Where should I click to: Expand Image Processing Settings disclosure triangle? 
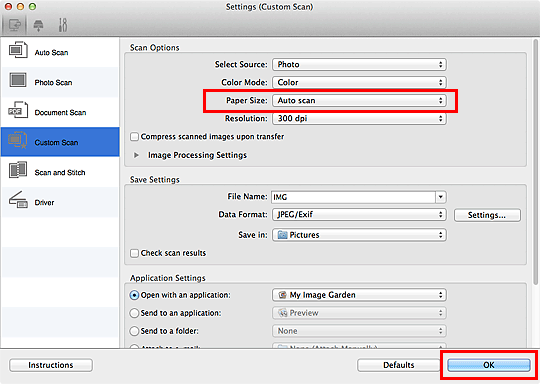pos(136,155)
